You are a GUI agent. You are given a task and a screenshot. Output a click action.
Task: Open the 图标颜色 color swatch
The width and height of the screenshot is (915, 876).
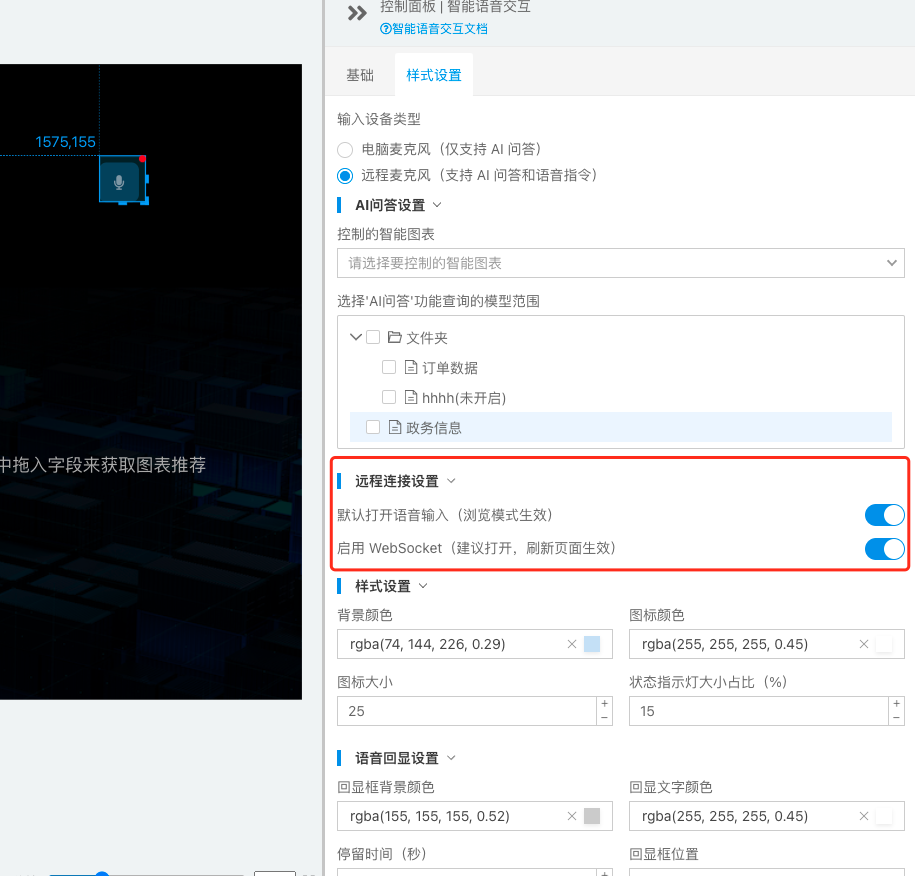click(884, 644)
